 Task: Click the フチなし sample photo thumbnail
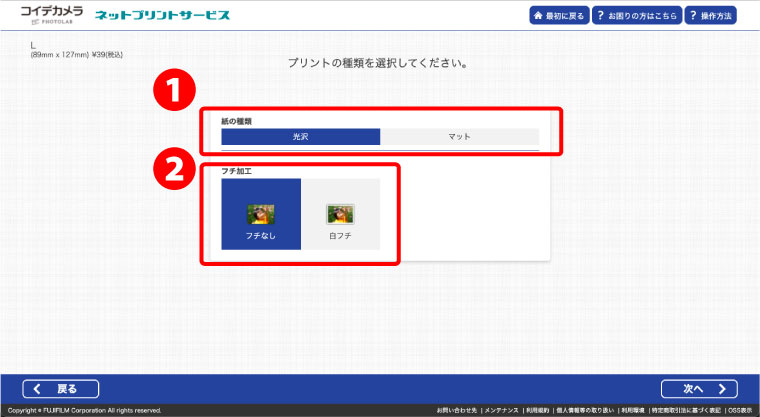point(261,212)
